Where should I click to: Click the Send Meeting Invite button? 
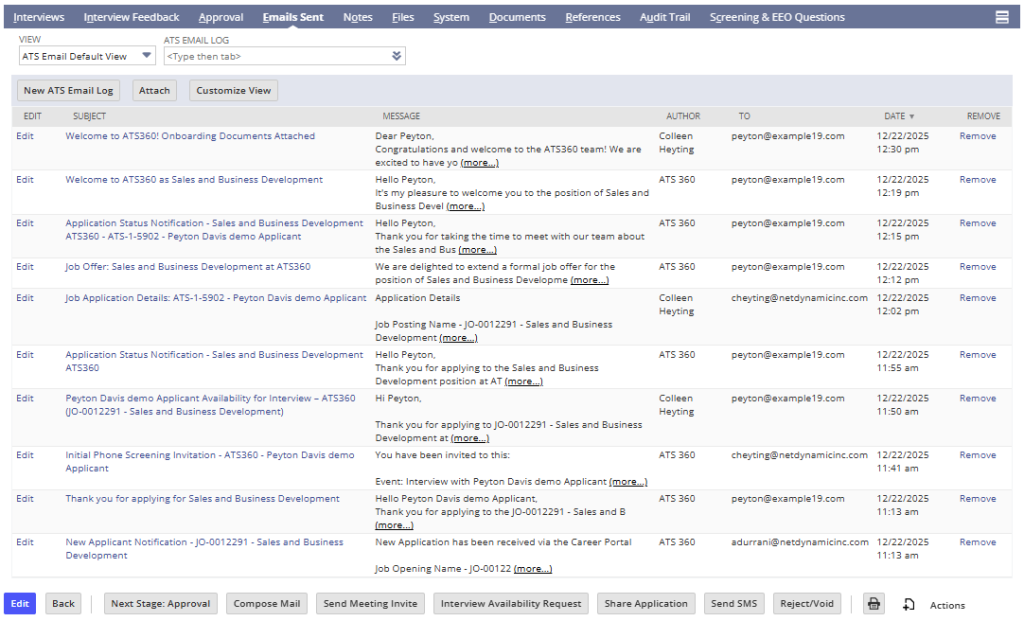370,603
